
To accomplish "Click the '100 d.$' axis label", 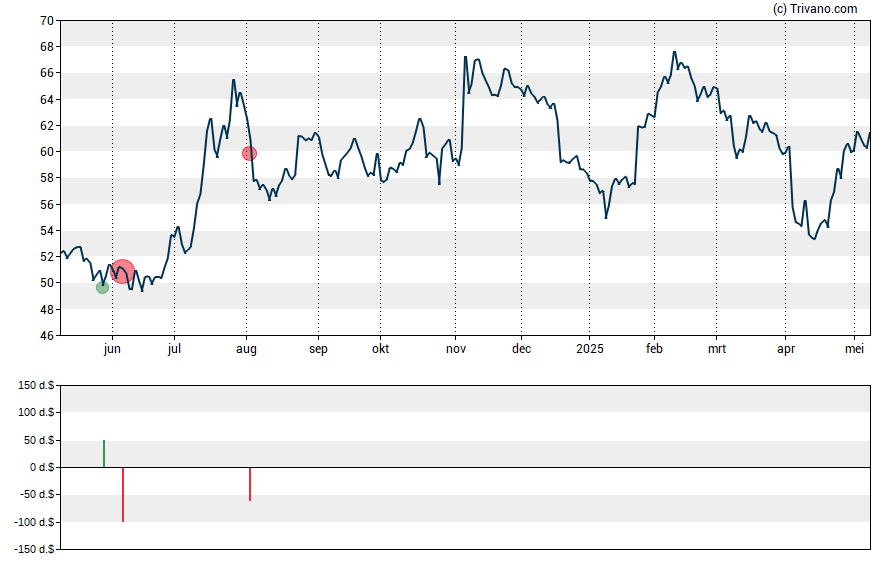I will click(x=36, y=413).
